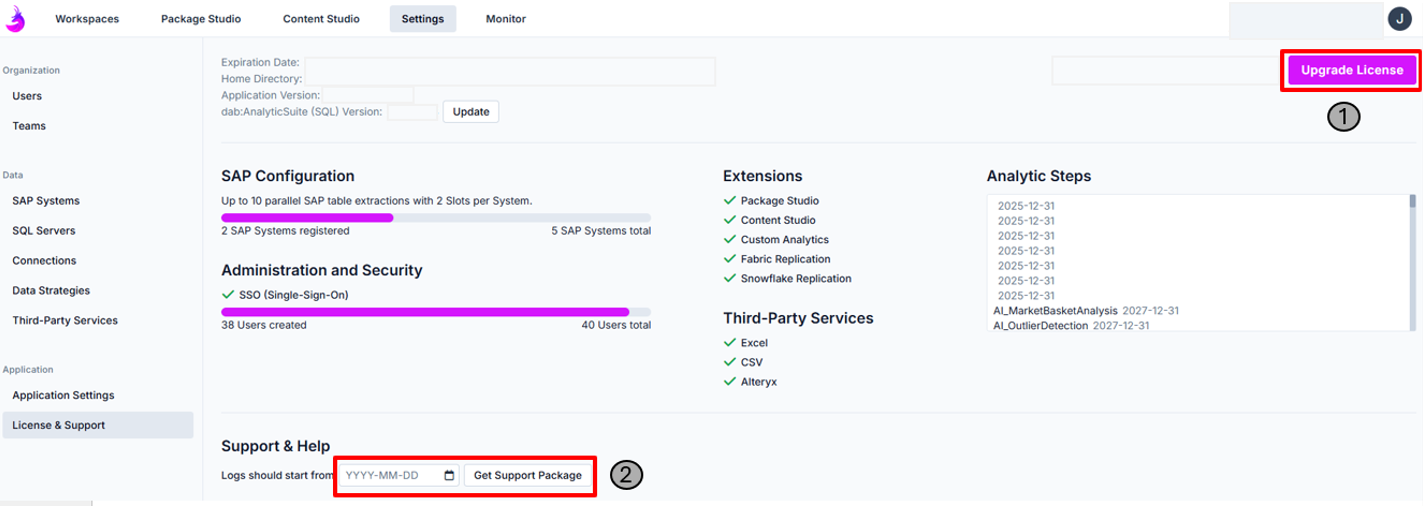
Task: Click the Update button next to the SQL version
Action: (x=470, y=112)
